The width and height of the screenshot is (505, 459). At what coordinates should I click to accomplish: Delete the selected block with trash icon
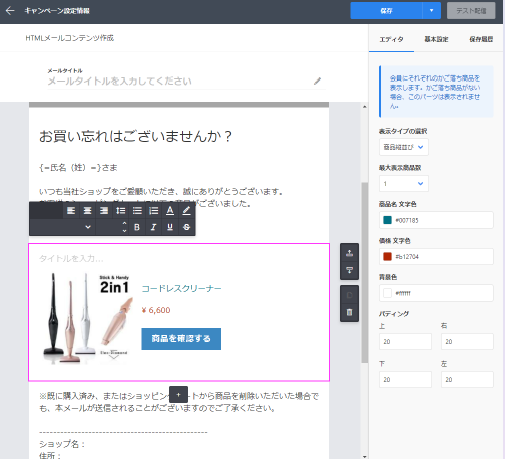click(x=349, y=312)
